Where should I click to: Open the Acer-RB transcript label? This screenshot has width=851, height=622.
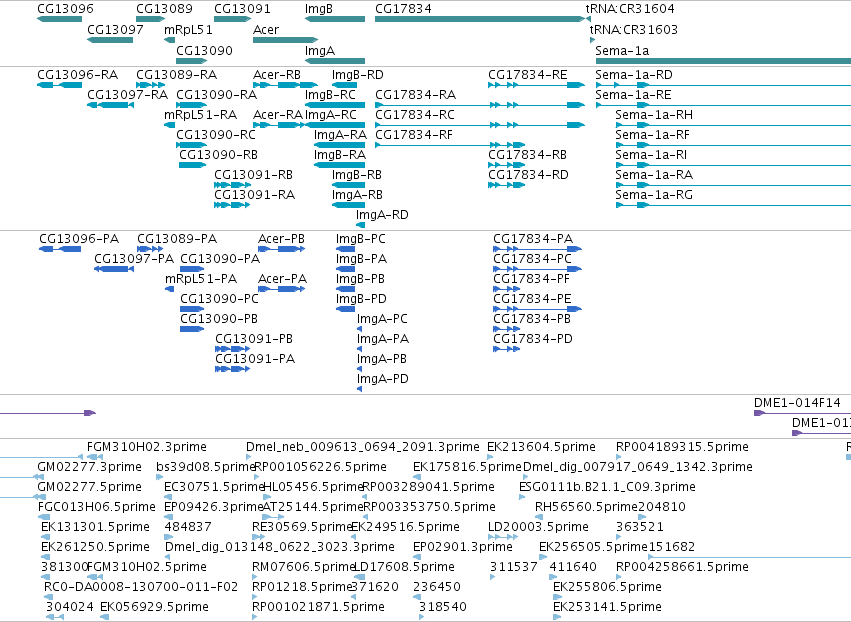tap(277, 74)
